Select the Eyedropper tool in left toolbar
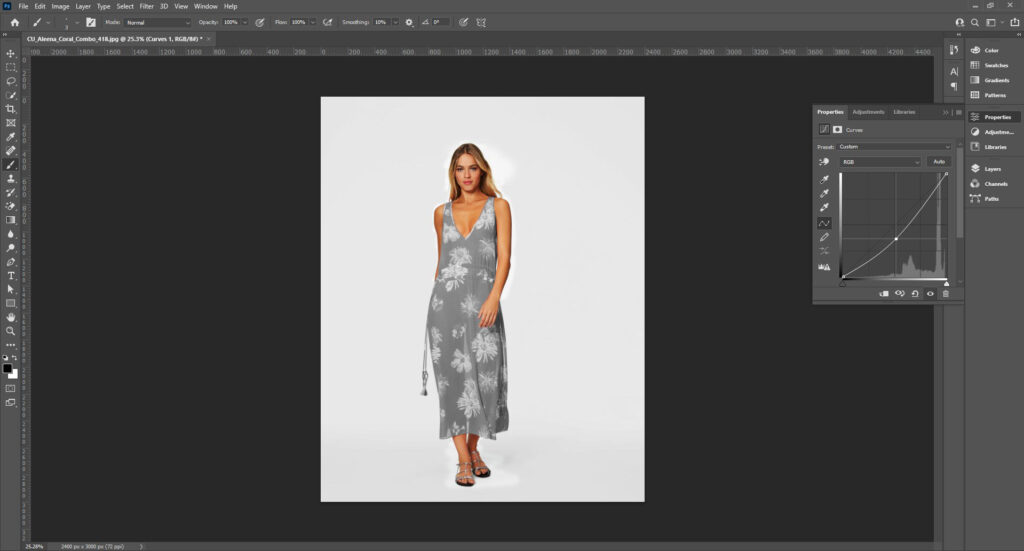The width and height of the screenshot is (1024, 551). click(x=10, y=137)
